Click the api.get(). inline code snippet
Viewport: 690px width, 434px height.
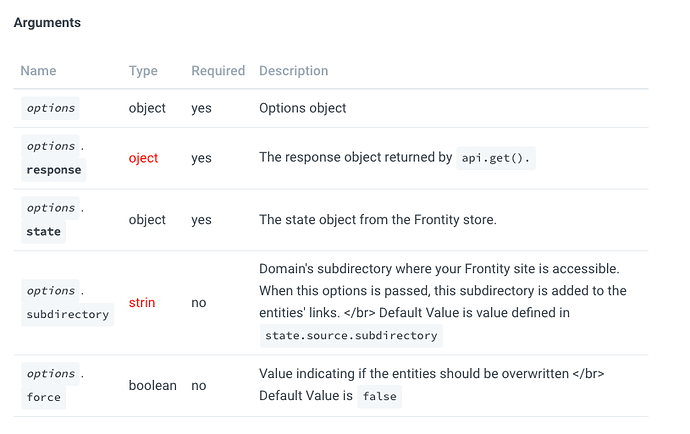pyautogui.click(x=497, y=158)
